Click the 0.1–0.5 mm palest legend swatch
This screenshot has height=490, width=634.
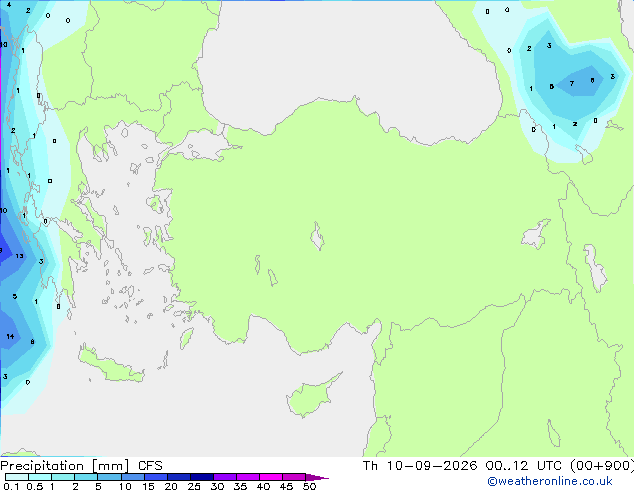pyautogui.click(x=17, y=477)
